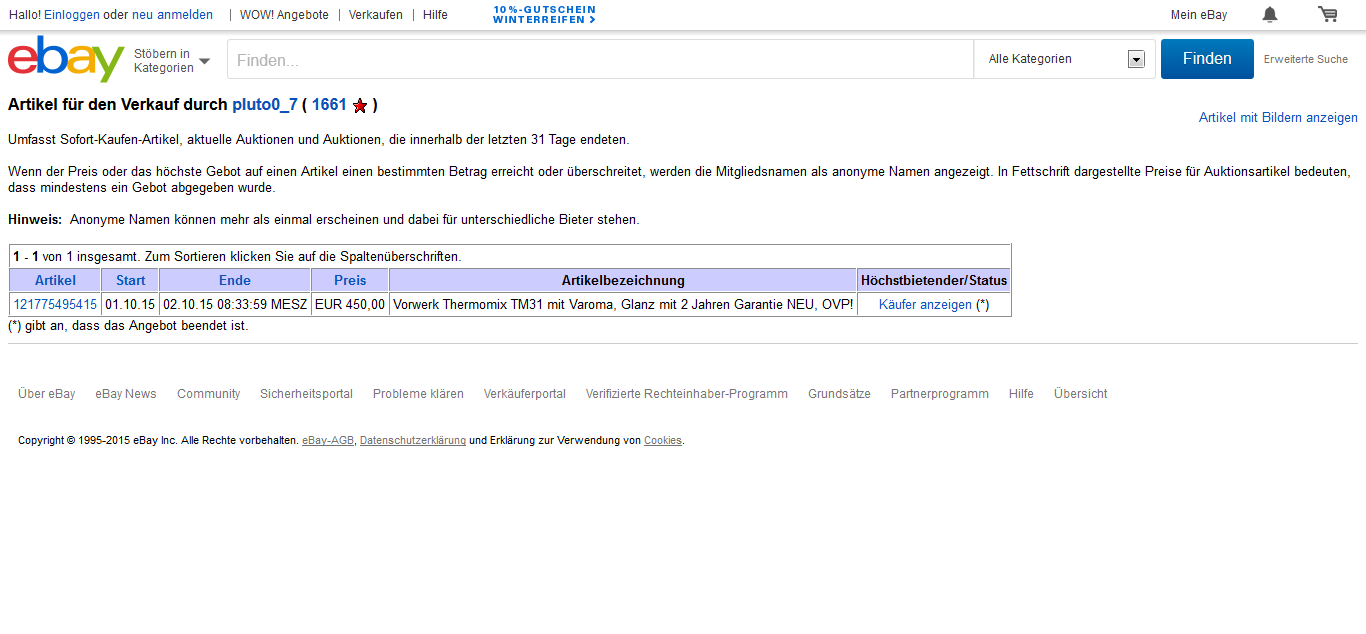Viewport: 1366px width, 634px height.
Task: Open eBay News footer link
Action: point(126,394)
